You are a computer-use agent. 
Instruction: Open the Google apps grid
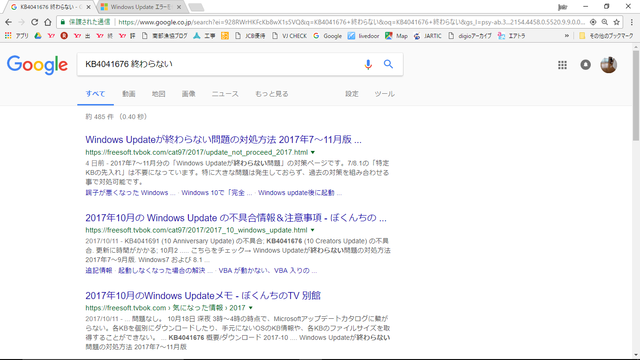(x=562, y=64)
